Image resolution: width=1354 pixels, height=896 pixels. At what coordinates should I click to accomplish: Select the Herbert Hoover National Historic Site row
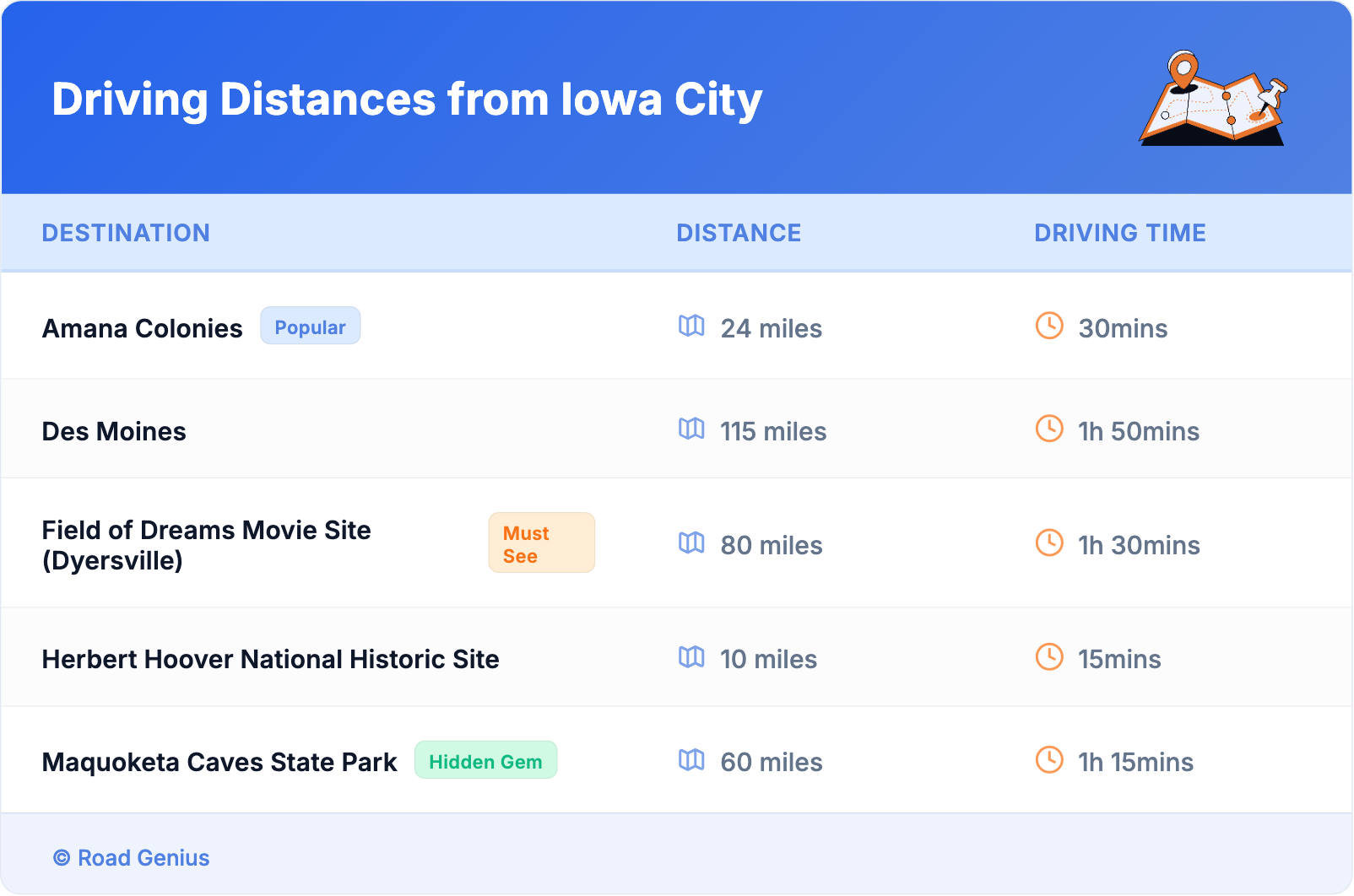point(270,659)
